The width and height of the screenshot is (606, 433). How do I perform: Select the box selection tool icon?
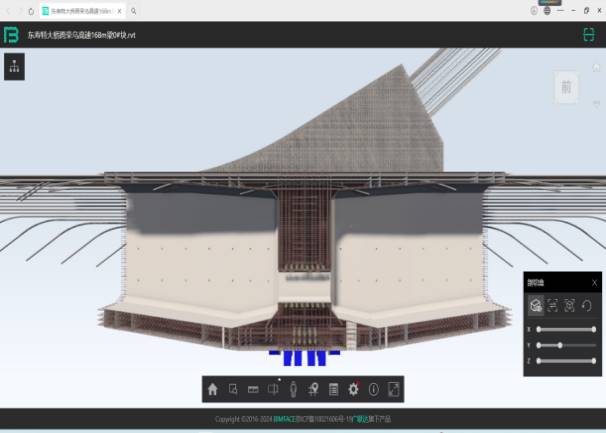pos(232,389)
